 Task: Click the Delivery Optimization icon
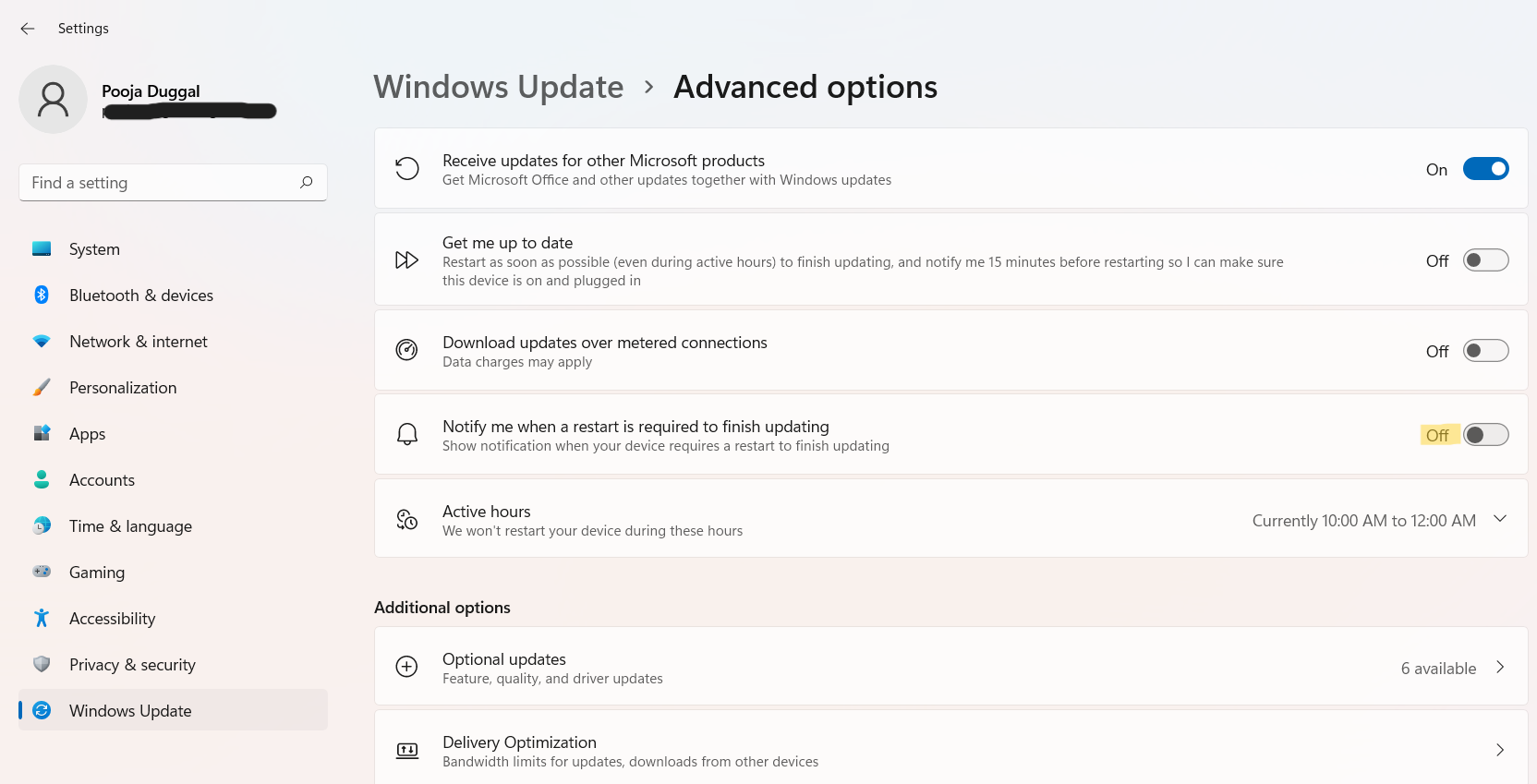(x=407, y=750)
